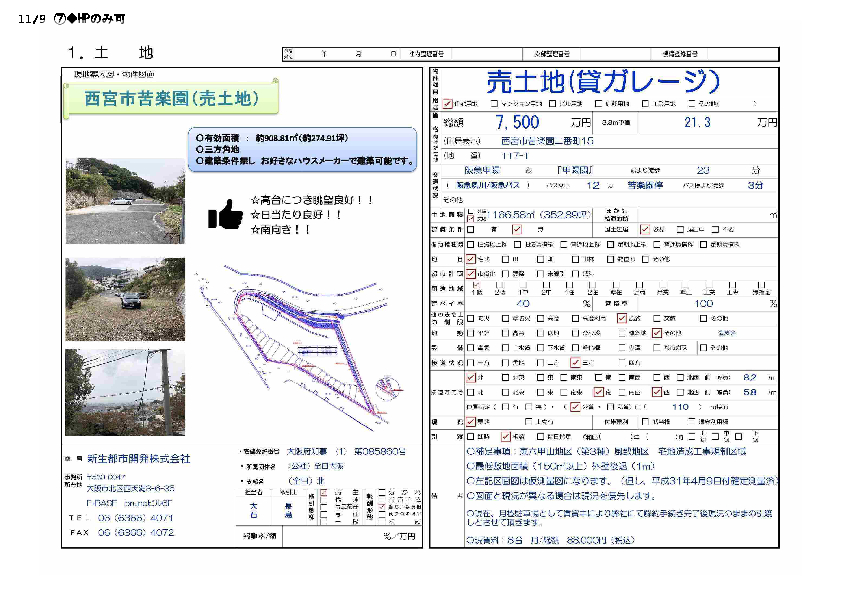Viewport: 842px width, 595px height.
Task: Click the blue info box listing 有効面積
Action: pyautogui.click(x=302, y=148)
